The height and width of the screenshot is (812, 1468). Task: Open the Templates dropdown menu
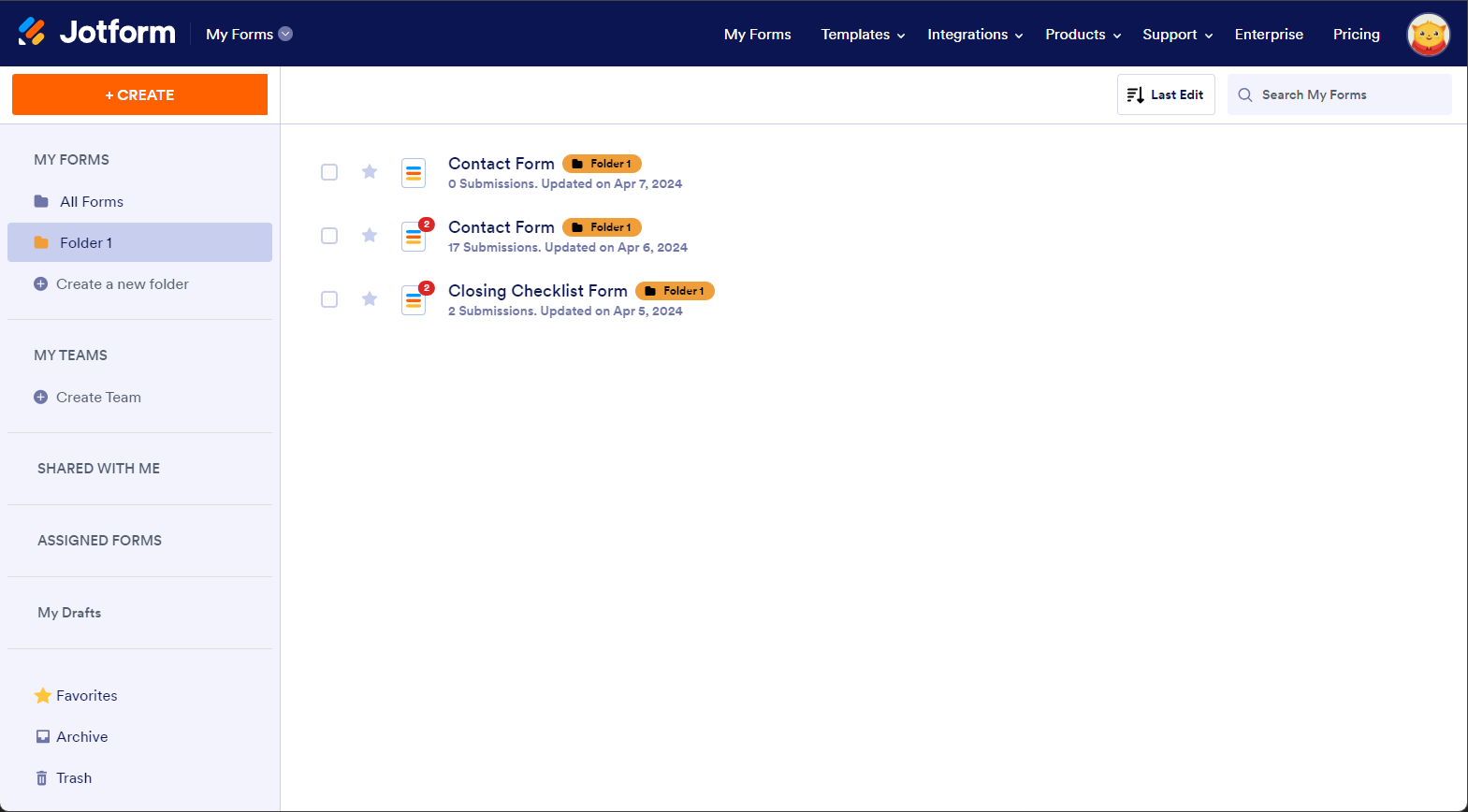863,35
